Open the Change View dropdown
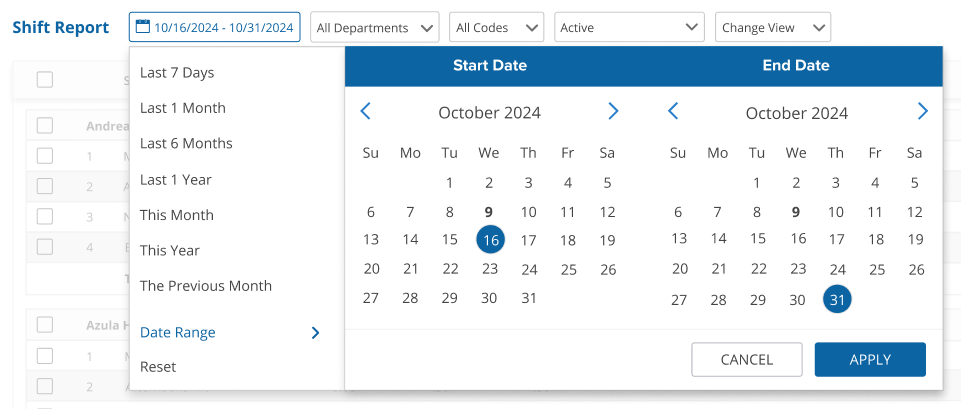This screenshot has width=961, height=409. point(773,28)
